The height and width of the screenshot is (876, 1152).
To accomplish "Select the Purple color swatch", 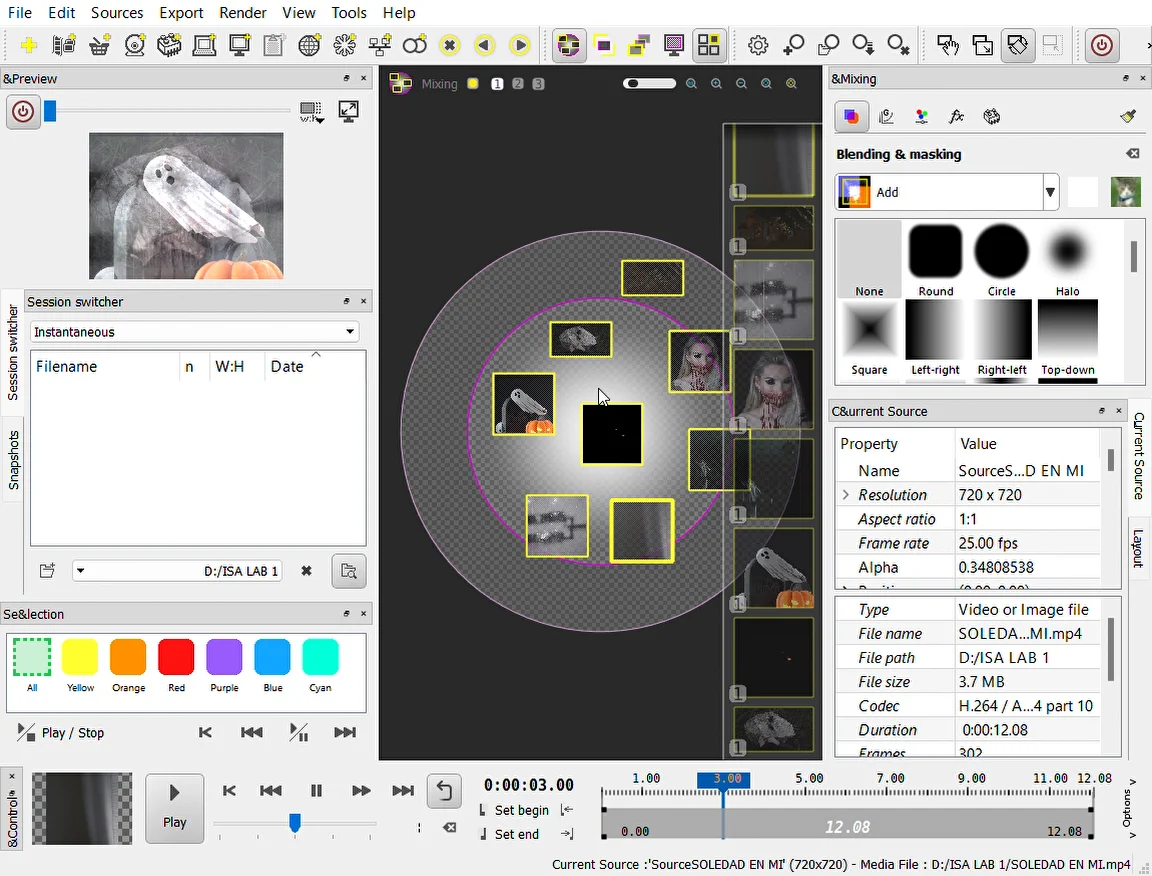I will [224, 658].
